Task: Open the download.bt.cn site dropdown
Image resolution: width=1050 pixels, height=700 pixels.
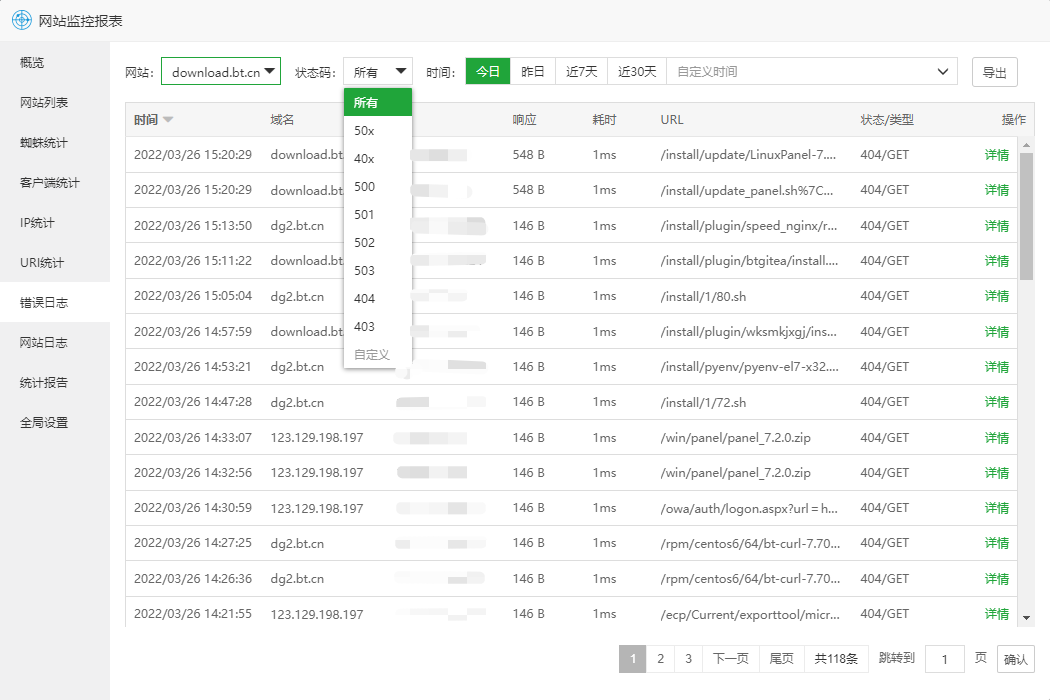Action: (221, 72)
